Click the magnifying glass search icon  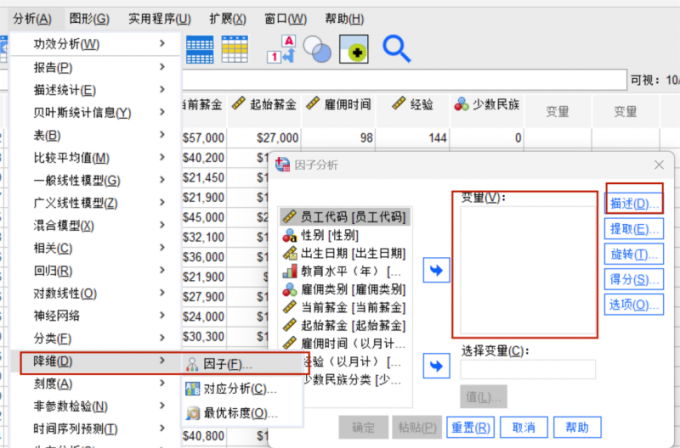396,49
